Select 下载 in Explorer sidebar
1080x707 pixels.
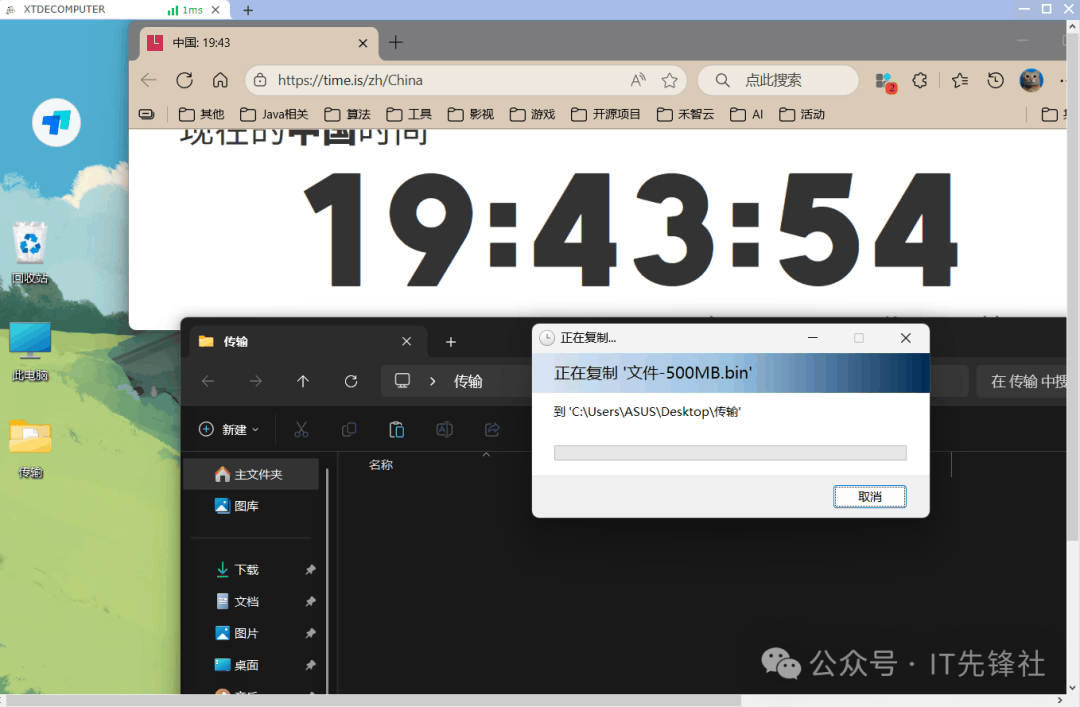pos(246,569)
